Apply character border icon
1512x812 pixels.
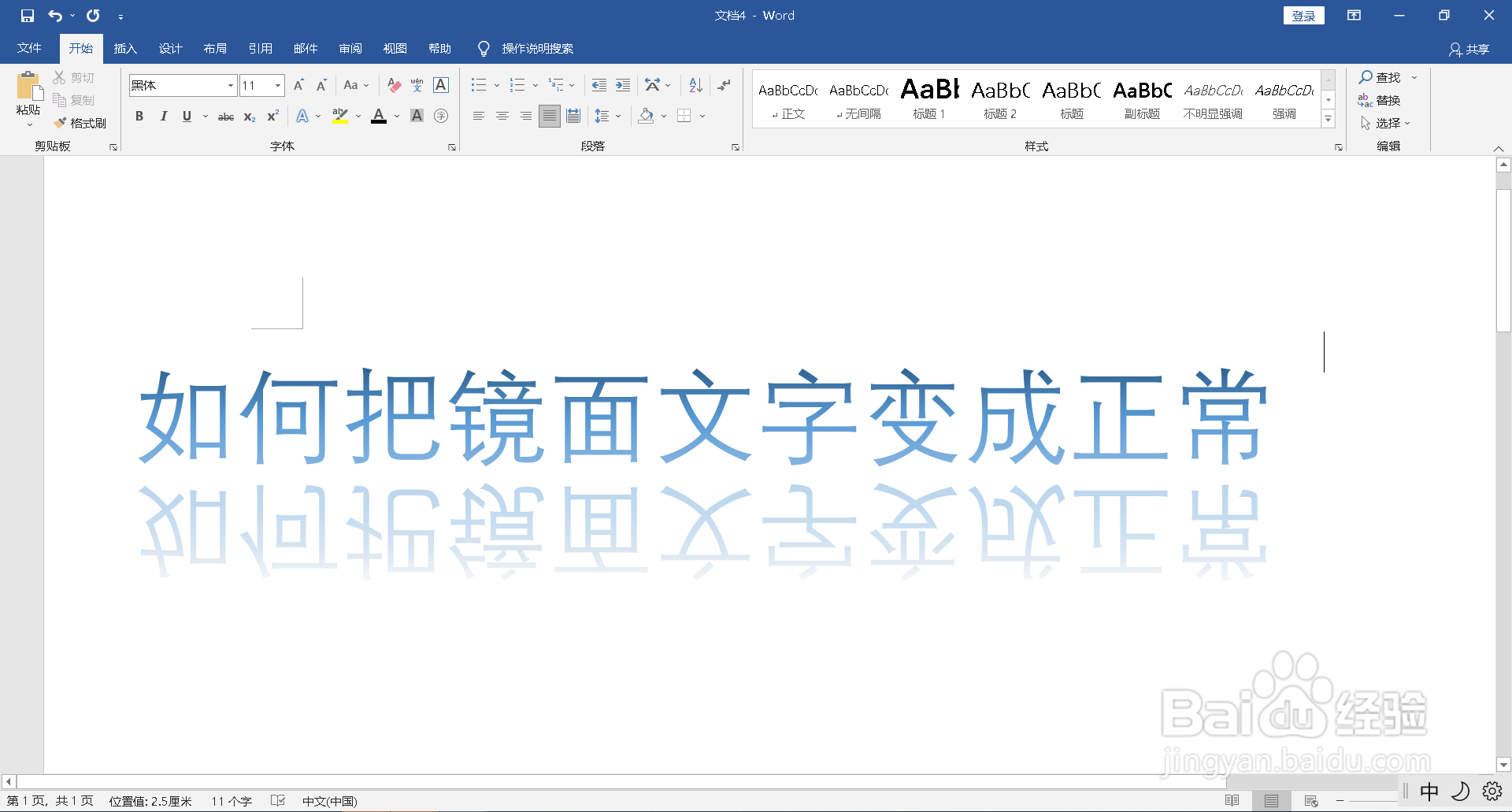click(441, 85)
